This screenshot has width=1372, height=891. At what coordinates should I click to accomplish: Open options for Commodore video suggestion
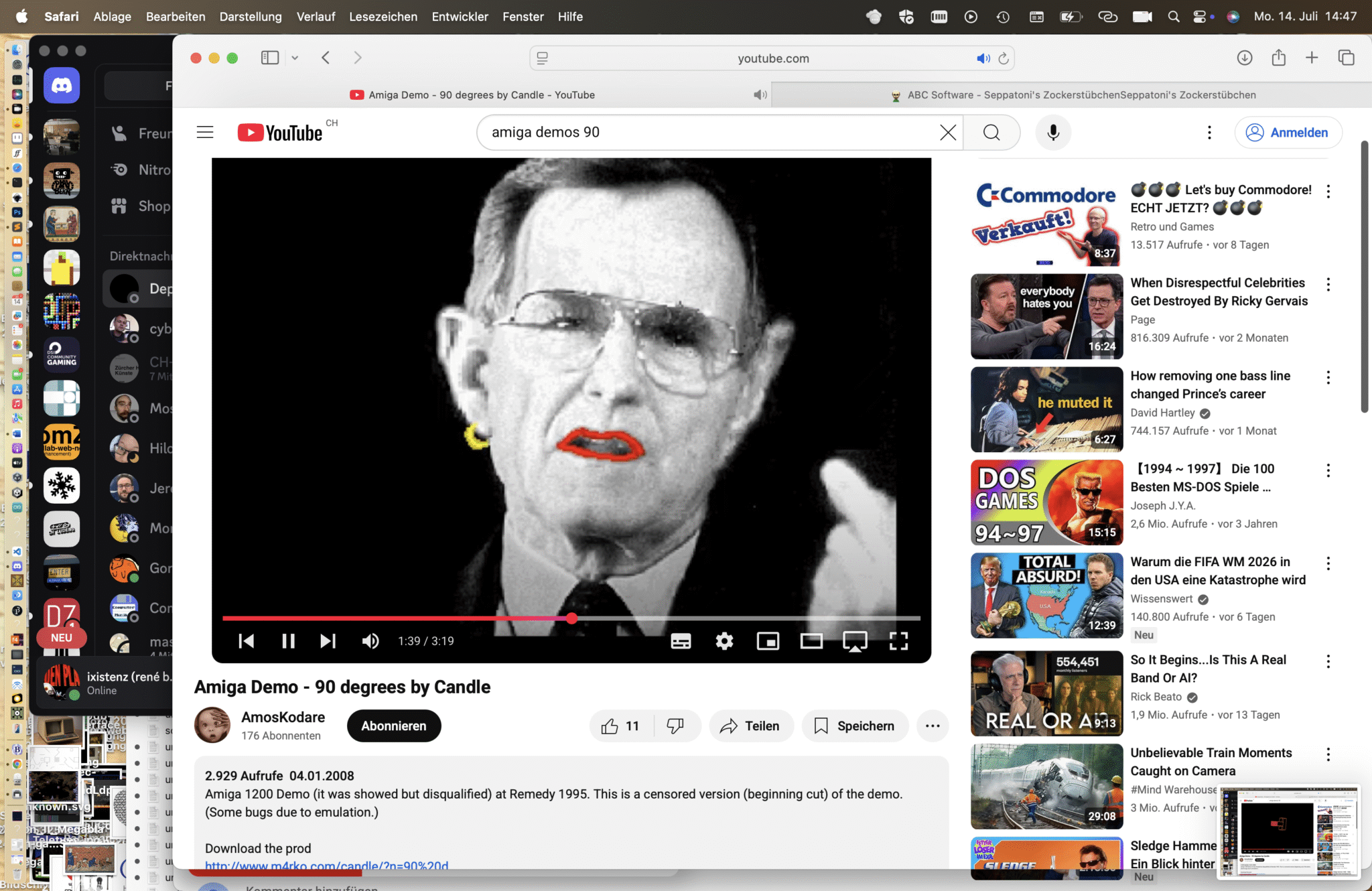[x=1328, y=192]
